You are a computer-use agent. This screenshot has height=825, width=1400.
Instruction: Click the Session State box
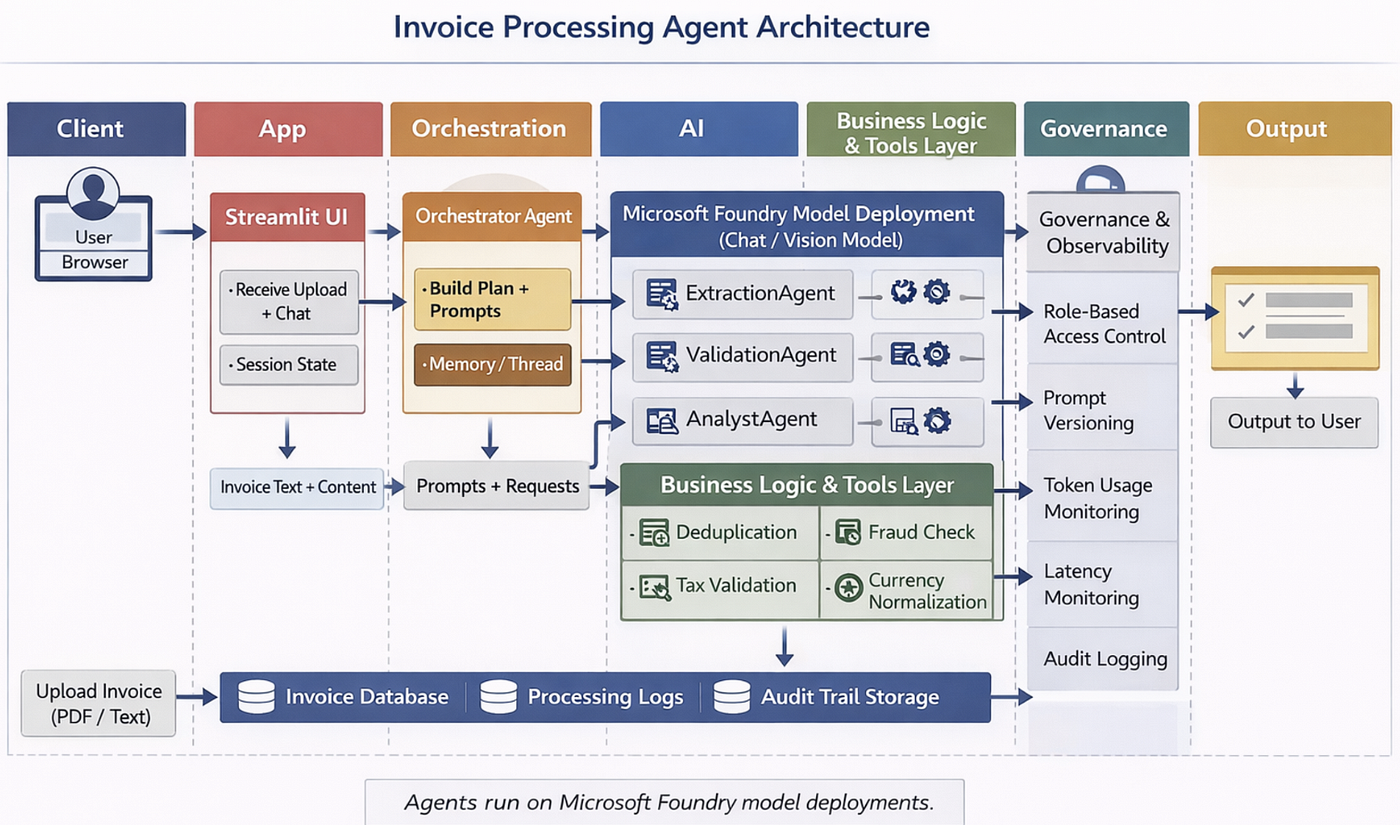pyautogui.click(x=289, y=365)
